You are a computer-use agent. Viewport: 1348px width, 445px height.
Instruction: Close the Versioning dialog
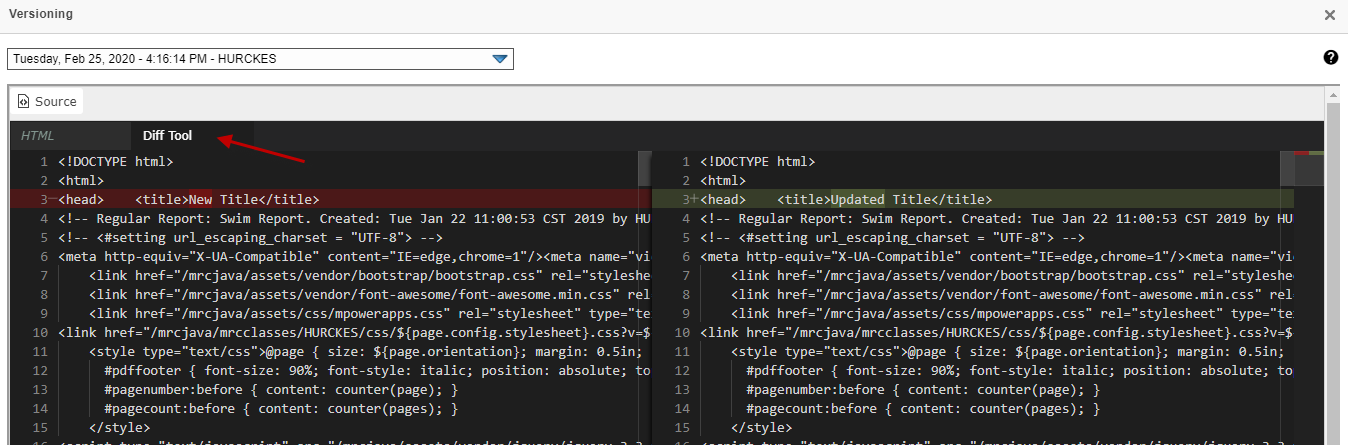(1329, 15)
